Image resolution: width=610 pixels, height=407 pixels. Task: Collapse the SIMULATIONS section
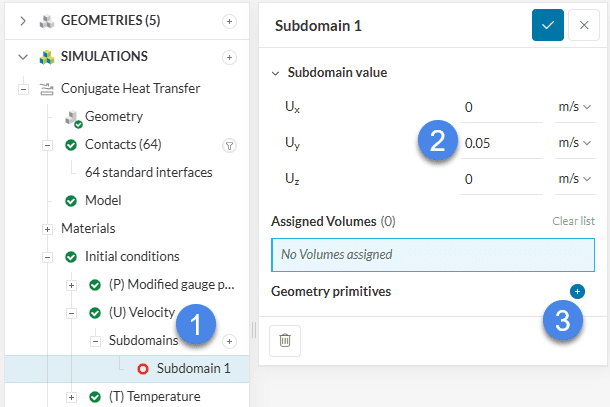[23, 57]
